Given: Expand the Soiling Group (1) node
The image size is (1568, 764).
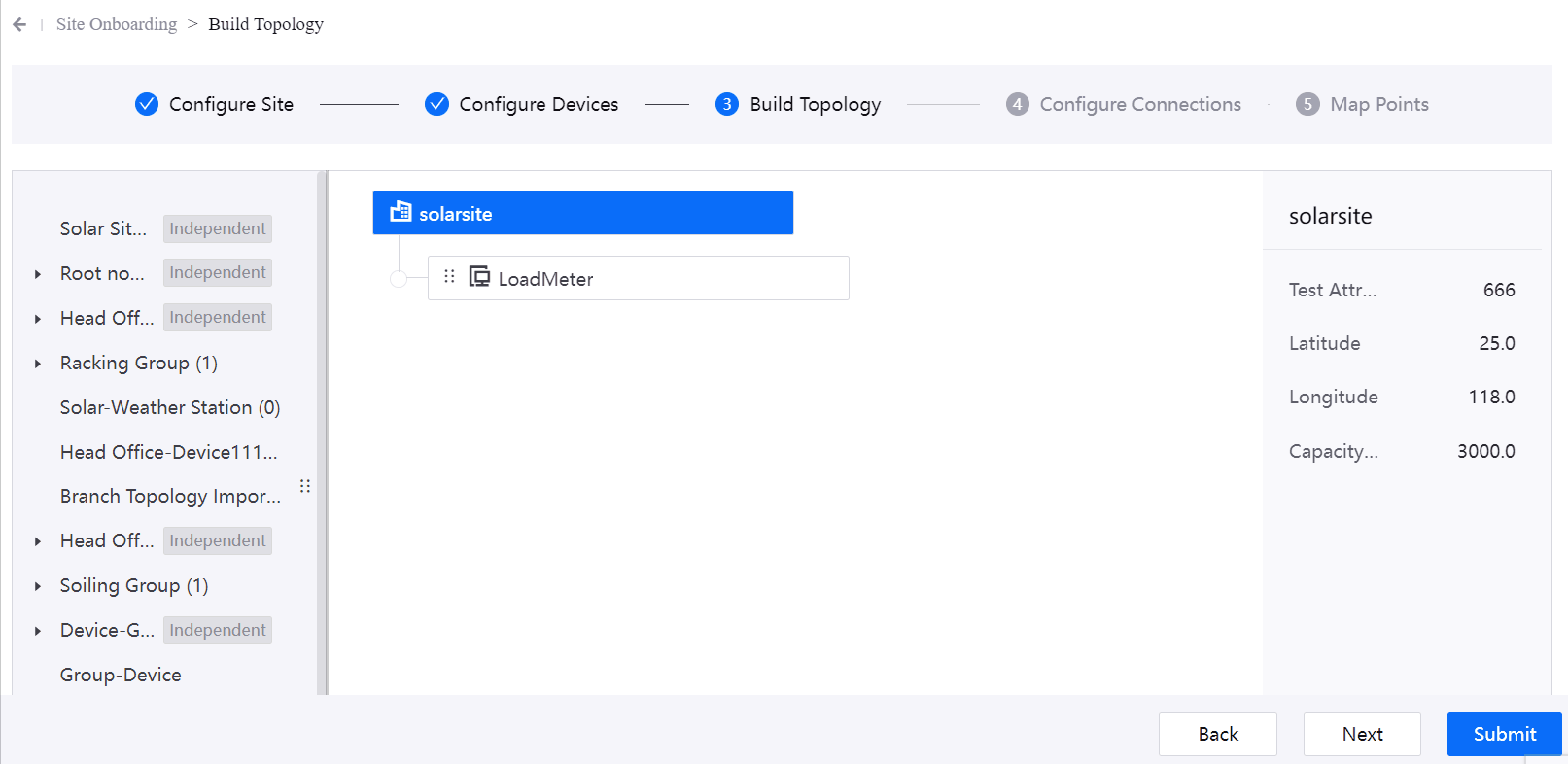Looking at the screenshot, I should [x=38, y=586].
